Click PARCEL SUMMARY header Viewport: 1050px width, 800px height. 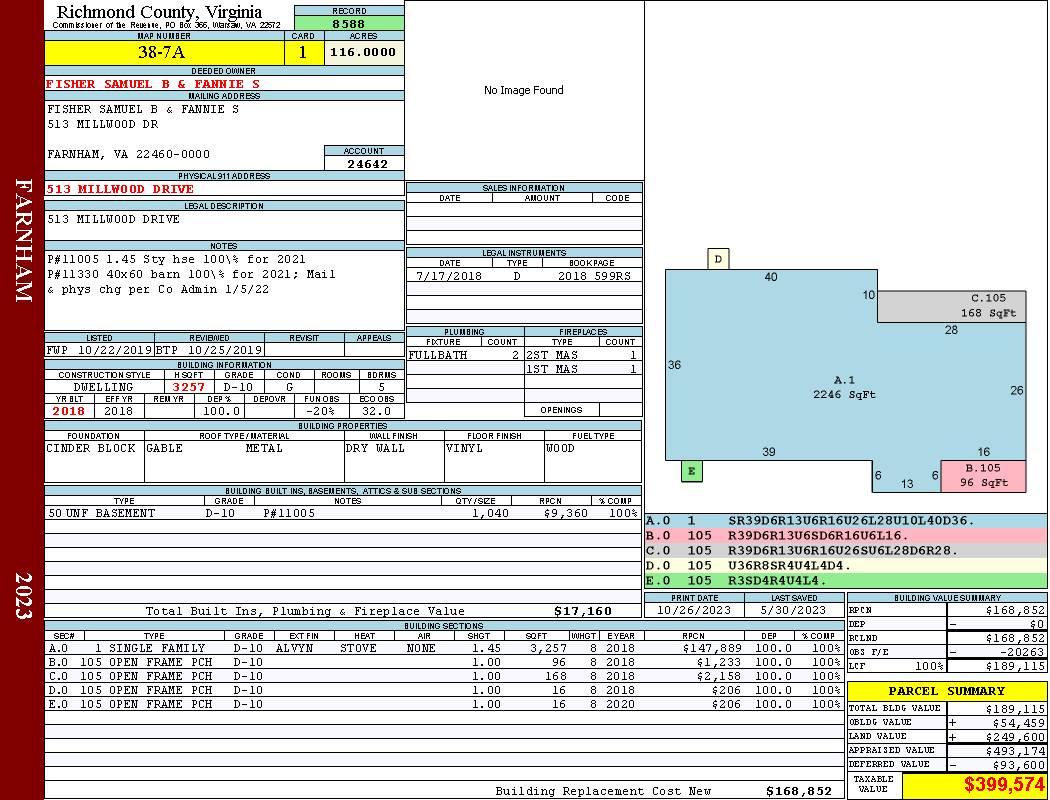[x=946, y=691]
